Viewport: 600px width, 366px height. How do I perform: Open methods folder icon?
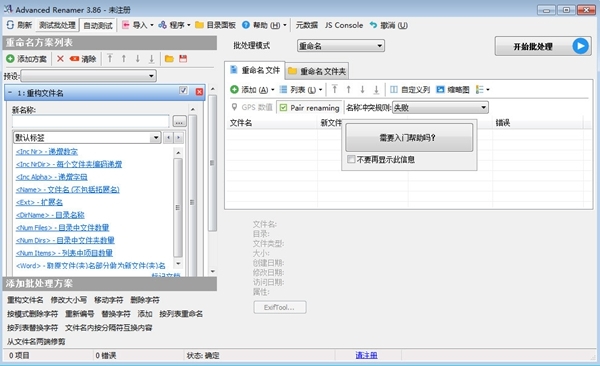[x=169, y=59]
